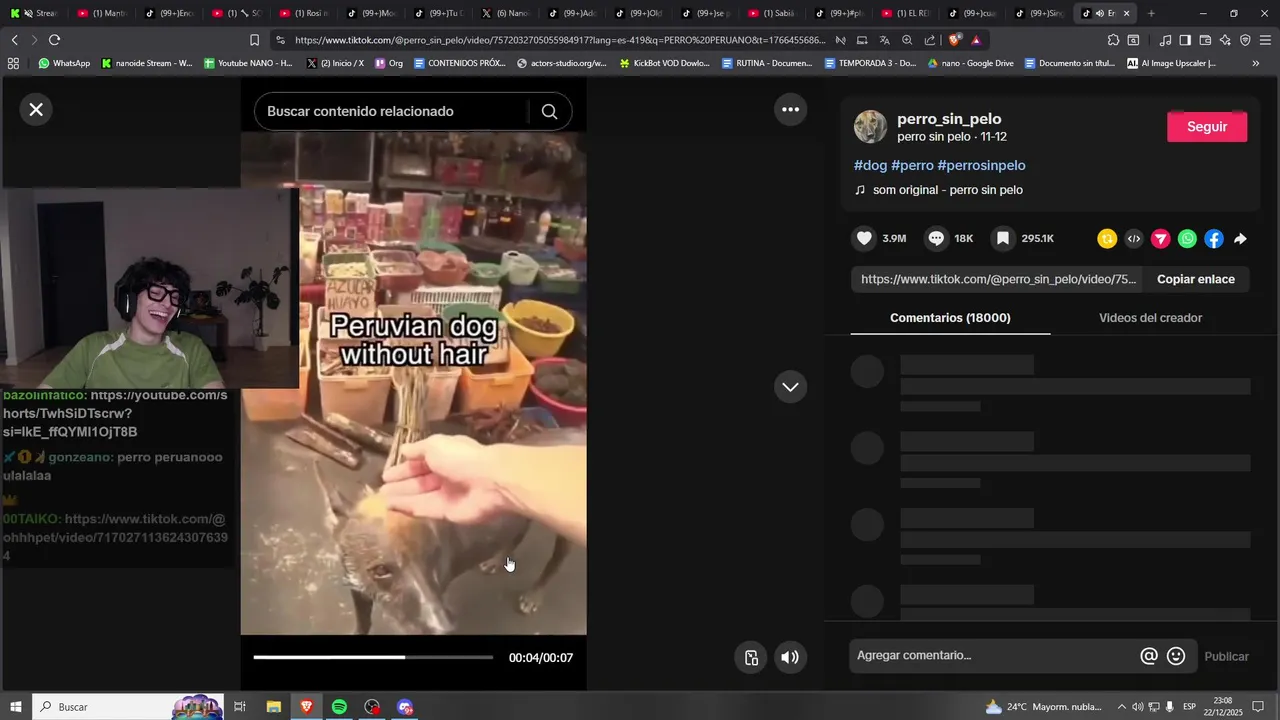Click the Seguir follow button

[x=1207, y=127]
